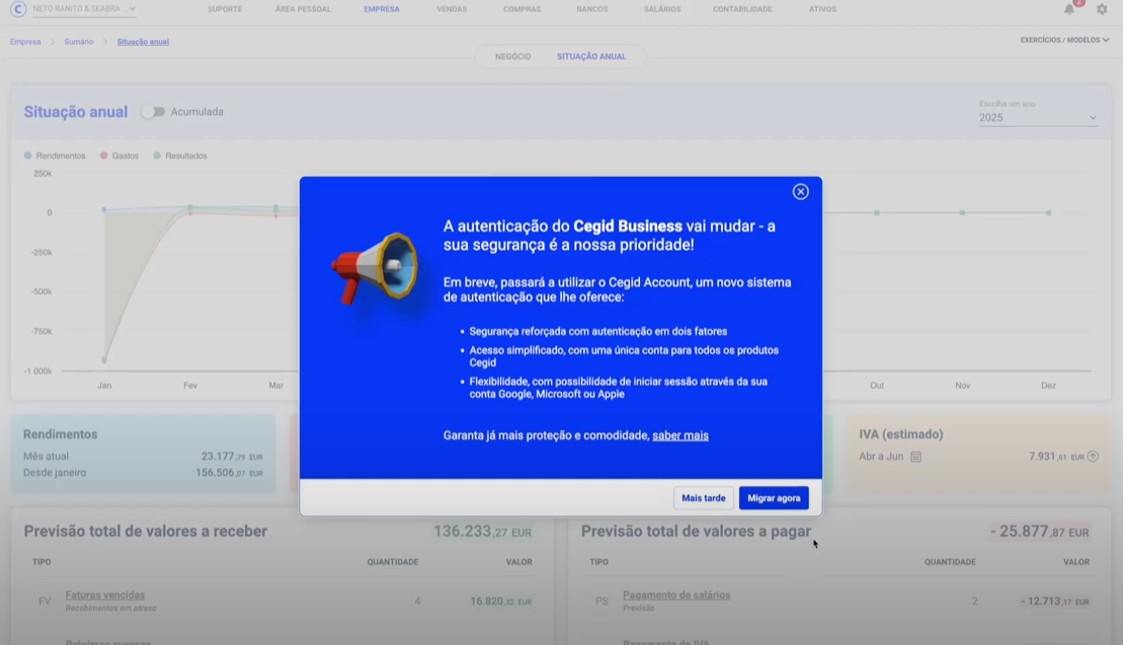Toggle the Acumulada switch
The image size is (1123, 645).
tap(152, 112)
